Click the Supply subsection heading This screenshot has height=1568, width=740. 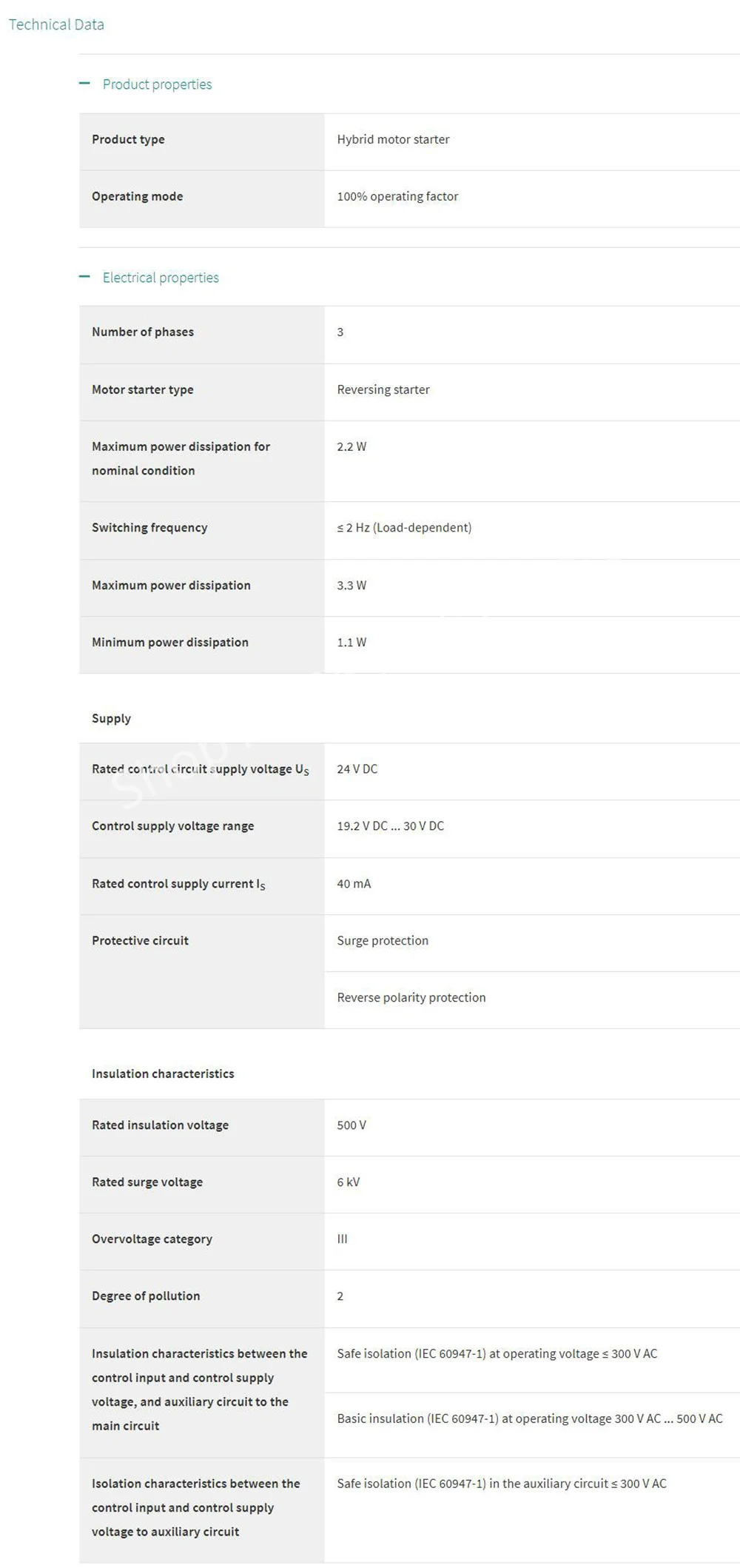pos(111,718)
